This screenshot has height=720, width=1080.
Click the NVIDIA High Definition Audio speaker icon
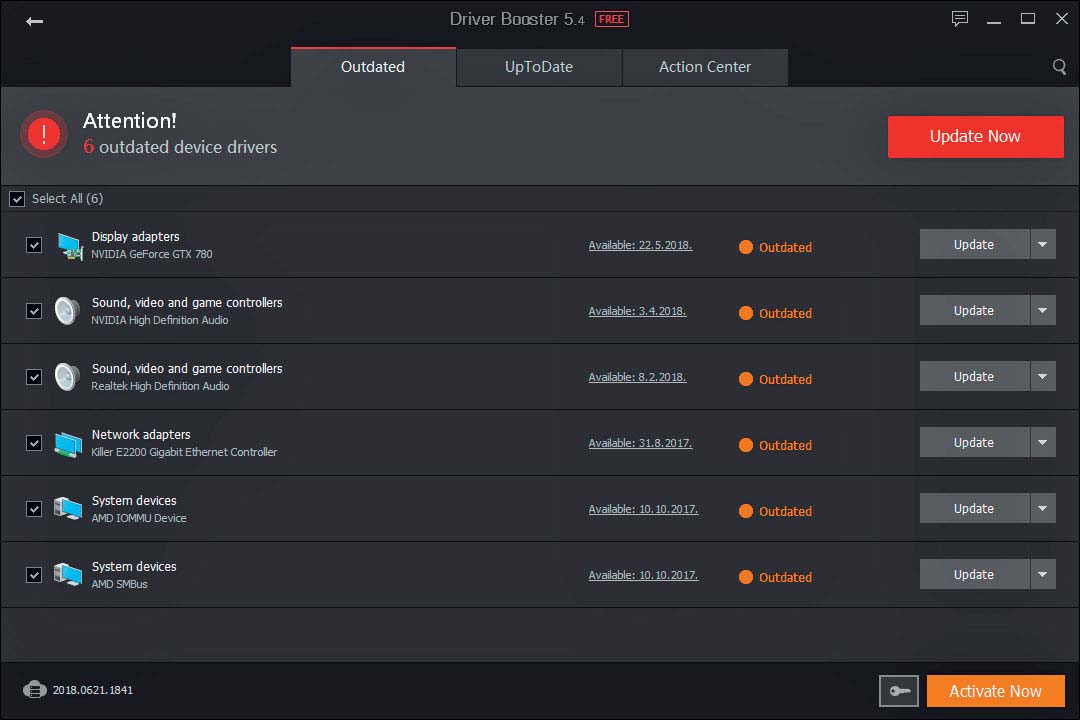tap(67, 311)
